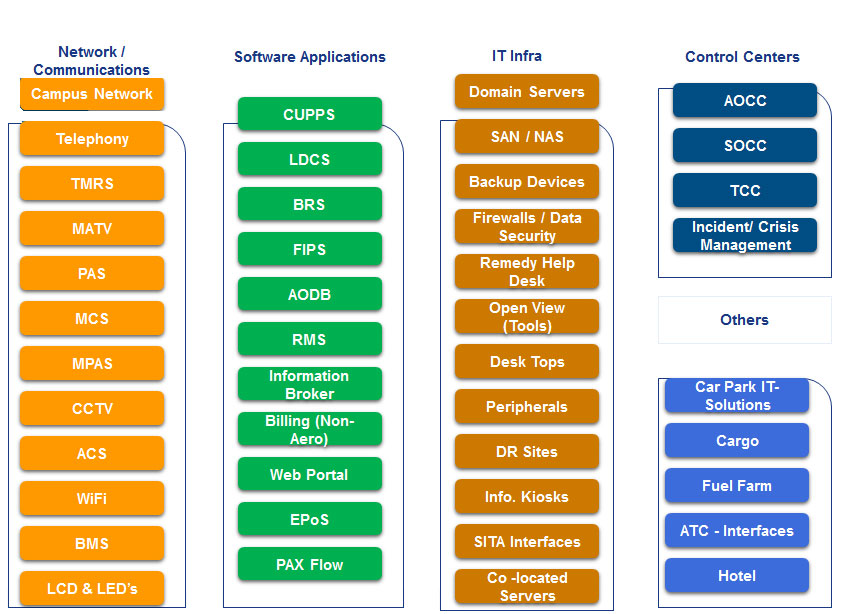Select the Remedy Help Desk box
Screen dimensions: 850x614
coord(527,272)
